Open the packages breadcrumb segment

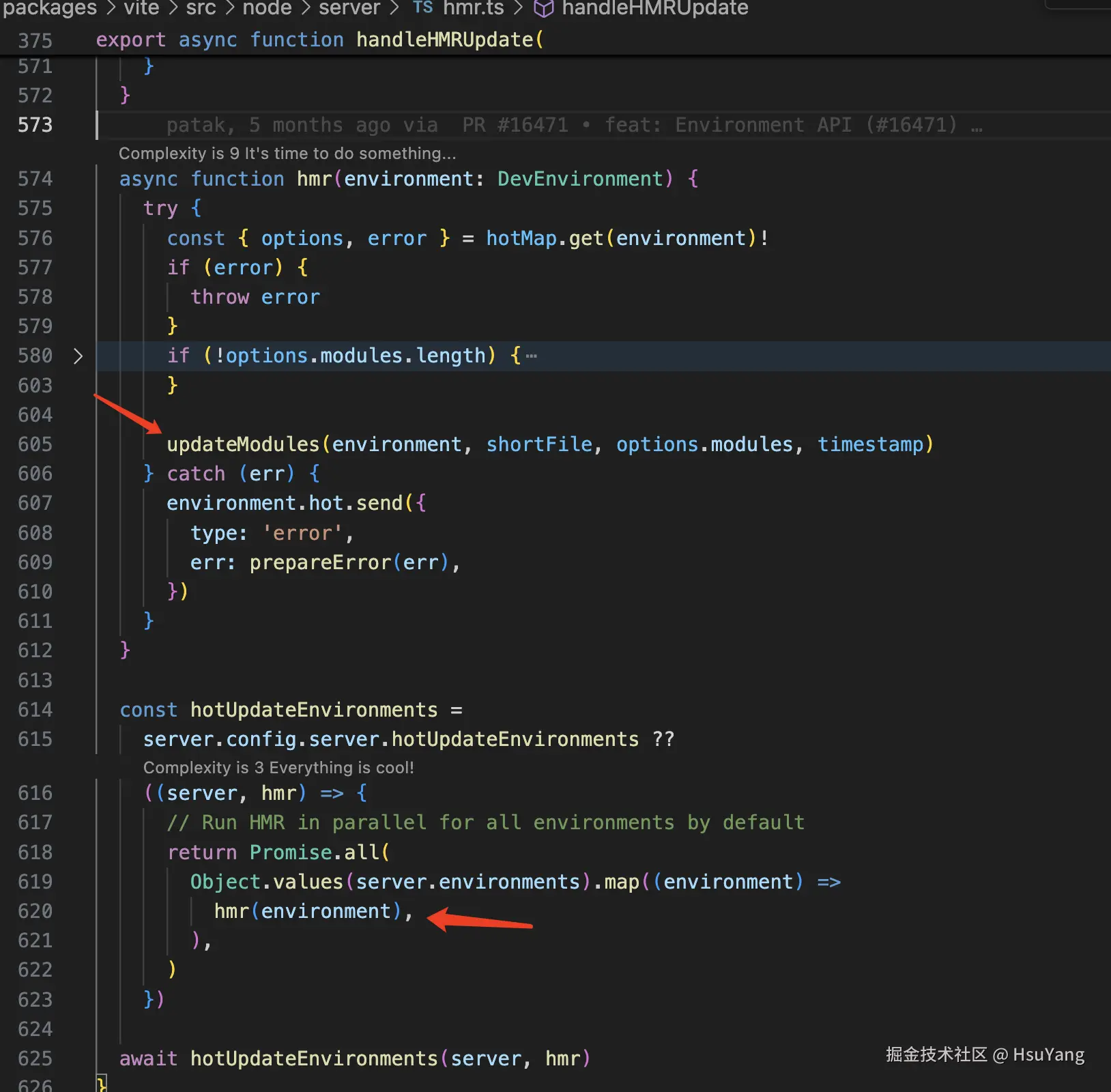50,8
